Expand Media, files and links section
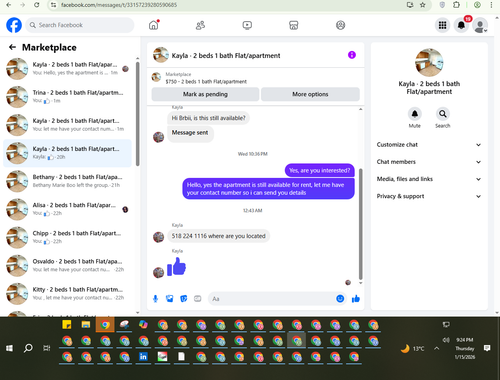 point(429,179)
